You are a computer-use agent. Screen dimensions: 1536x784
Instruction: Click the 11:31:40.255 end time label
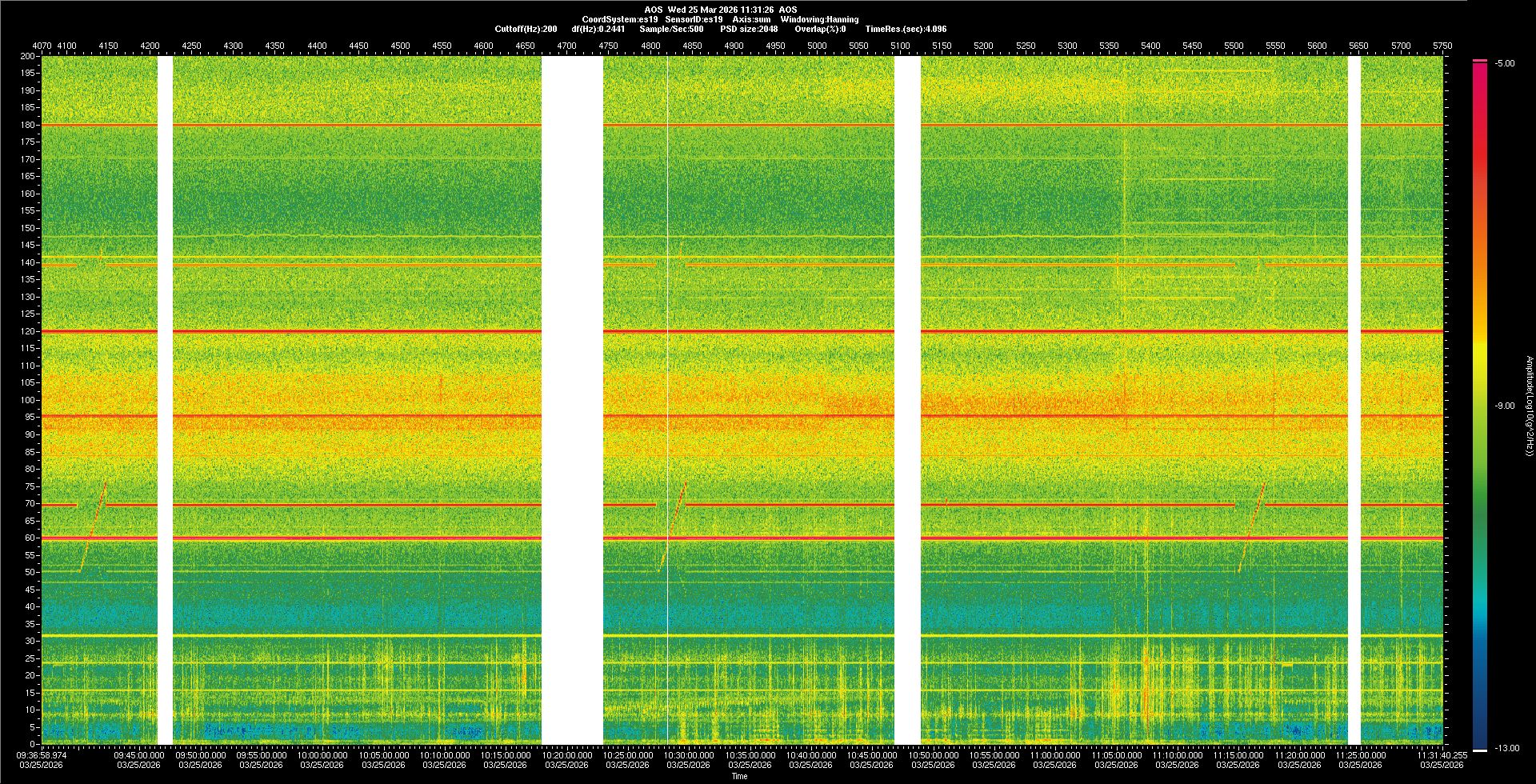[1442, 755]
